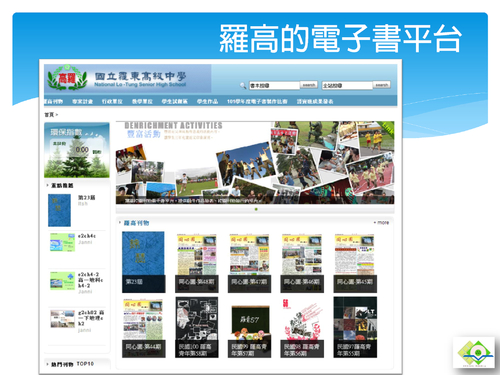The height and width of the screenshot is (375, 500).
Task: Click the search button after the first search field
Action: tap(309, 85)
